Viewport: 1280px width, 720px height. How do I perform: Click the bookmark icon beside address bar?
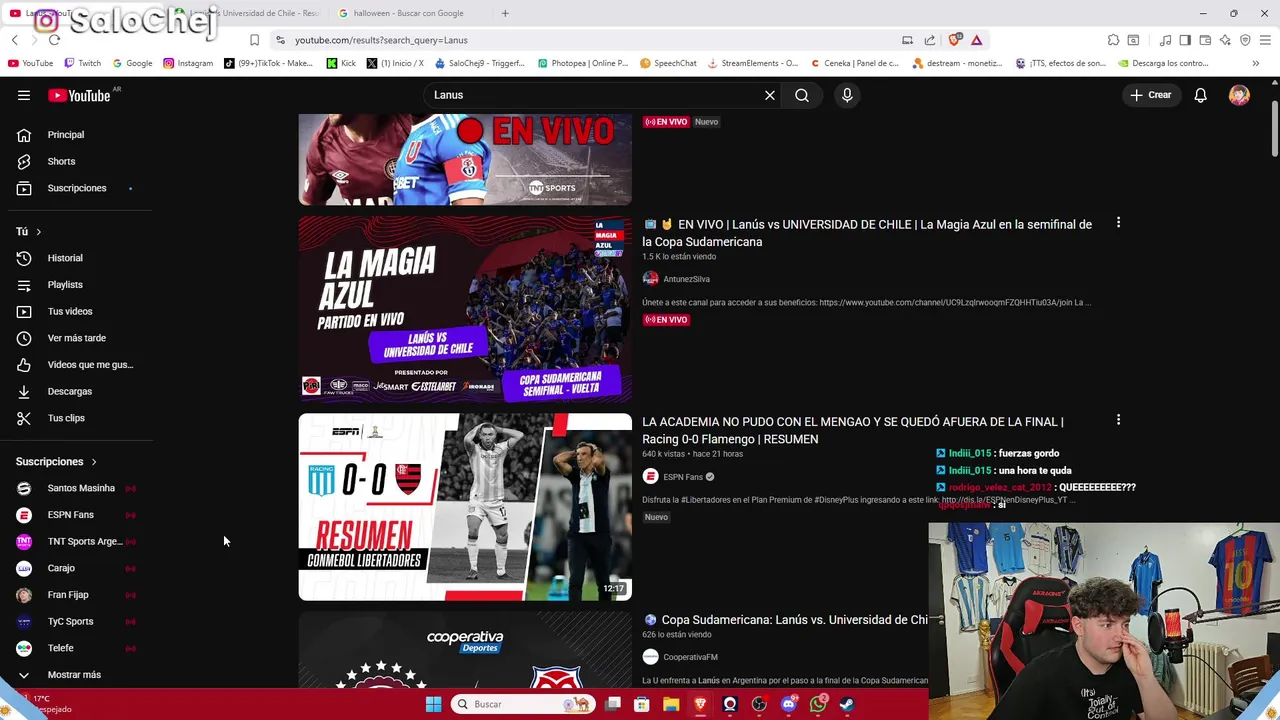(254, 40)
